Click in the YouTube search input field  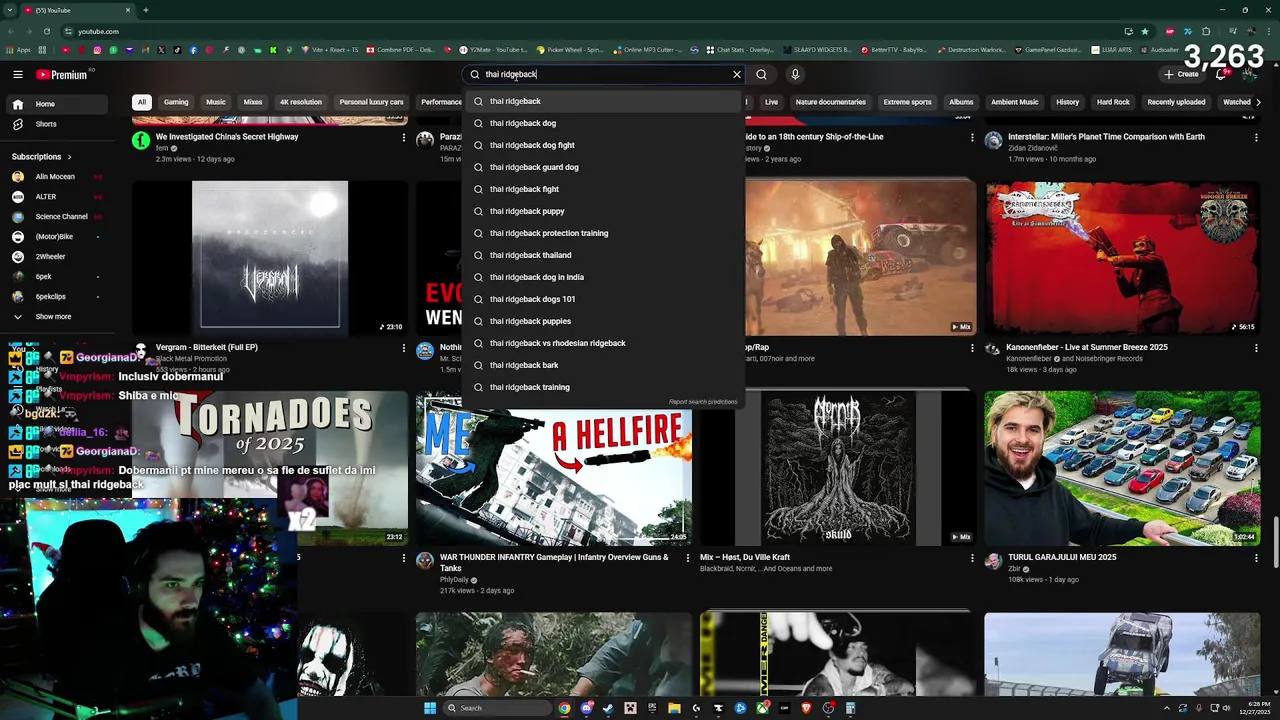(605, 74)
